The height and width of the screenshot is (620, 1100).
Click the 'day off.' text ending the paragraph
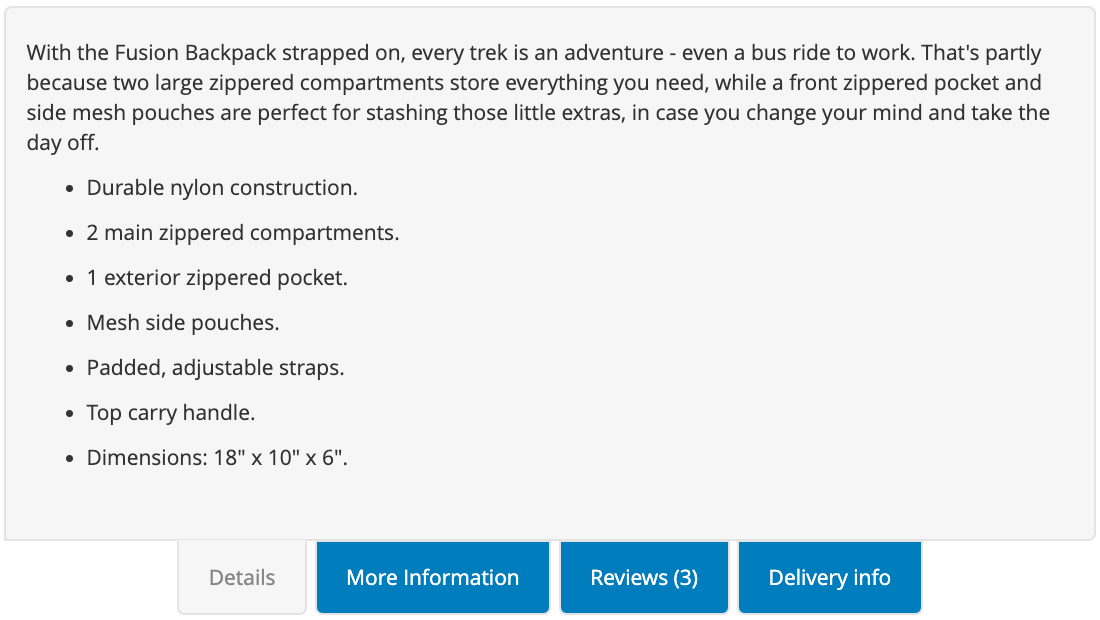62,142
